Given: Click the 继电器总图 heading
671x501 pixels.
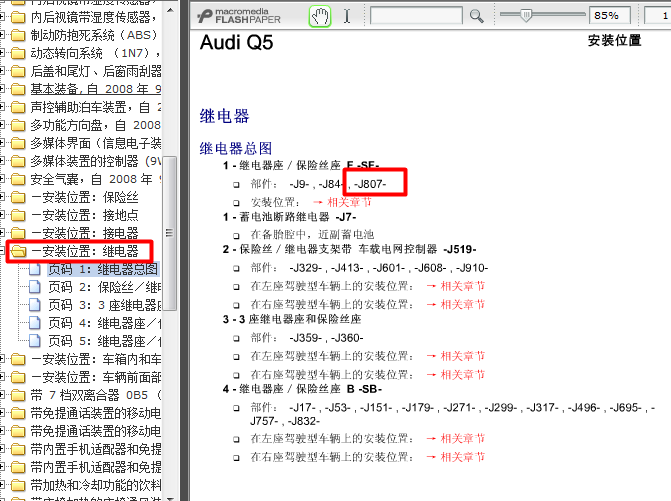Looking at the screenshot, I should tap(236, 148).
